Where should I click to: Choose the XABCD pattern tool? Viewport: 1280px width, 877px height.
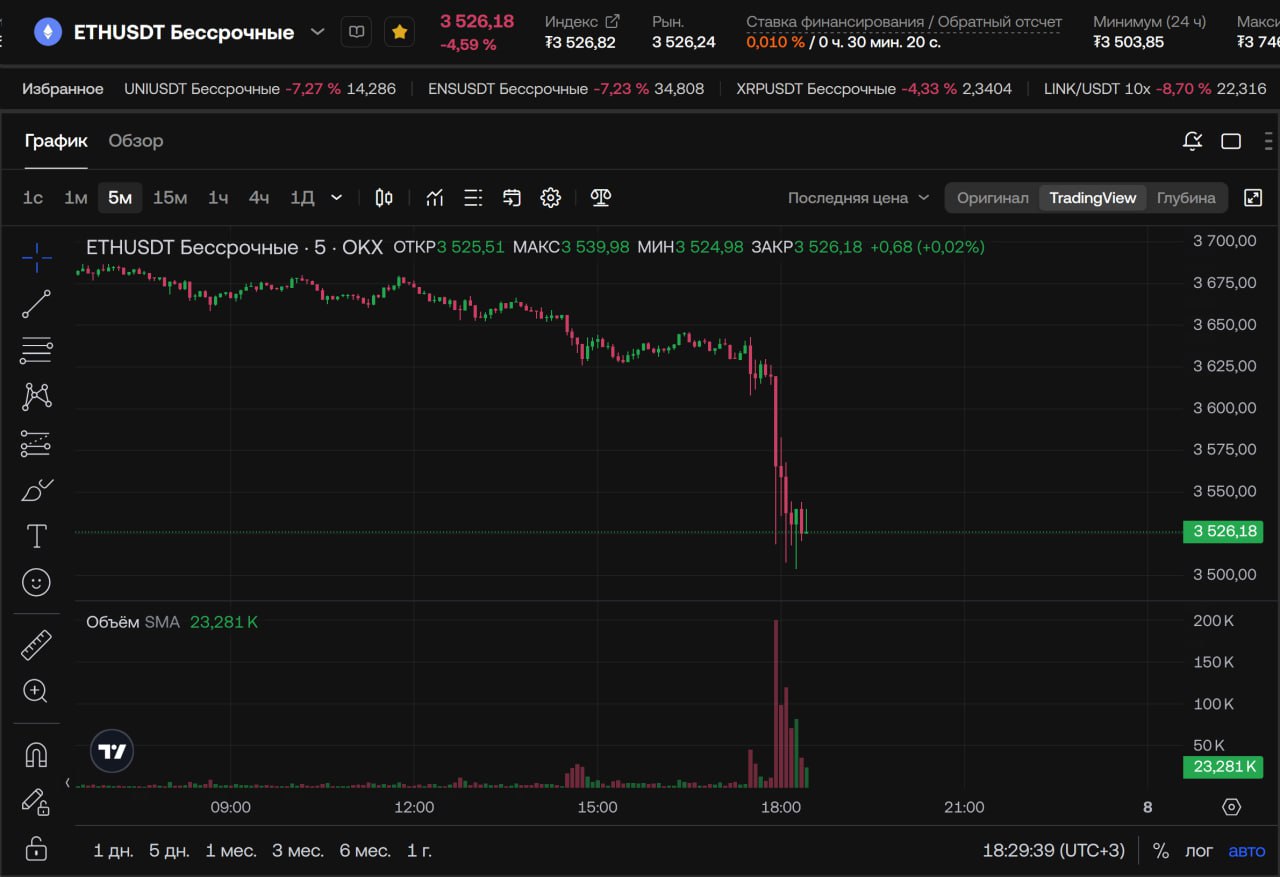(36, 396)
